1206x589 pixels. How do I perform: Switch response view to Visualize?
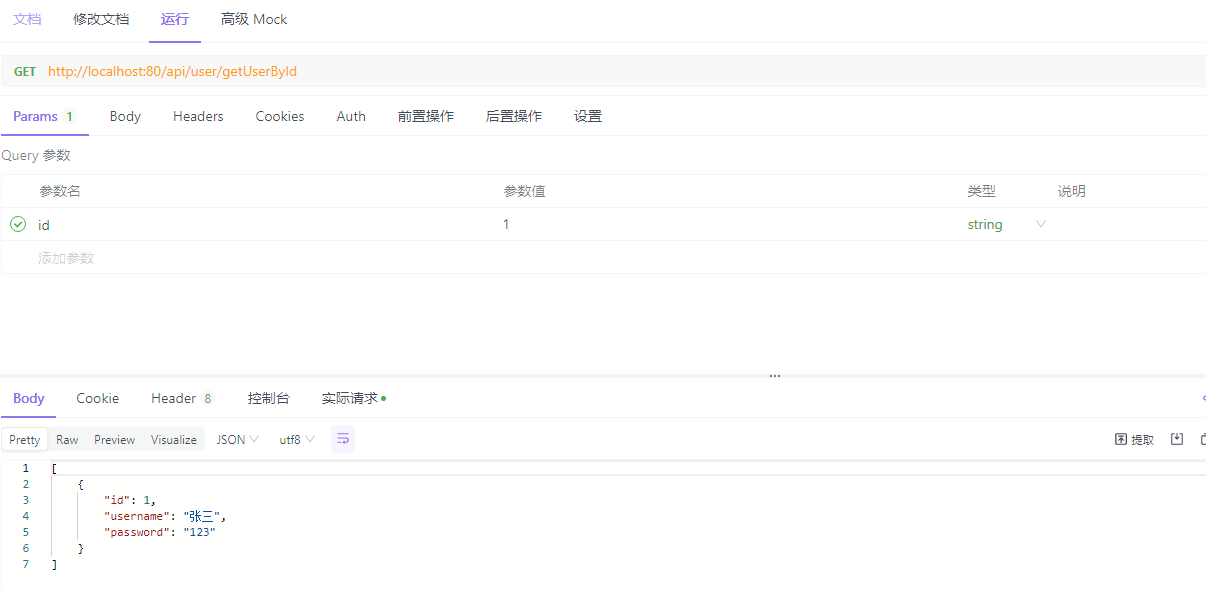click(x=174, y=439)
